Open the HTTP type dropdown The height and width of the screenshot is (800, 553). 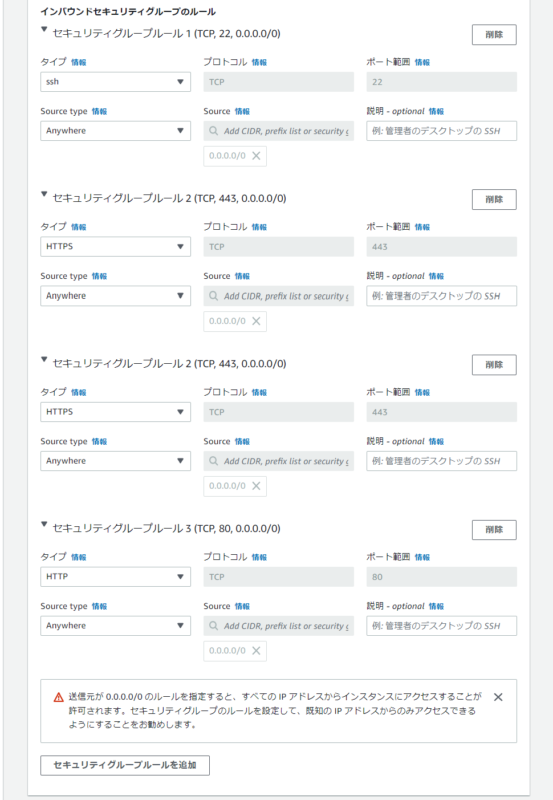click(x=115, y=577)
